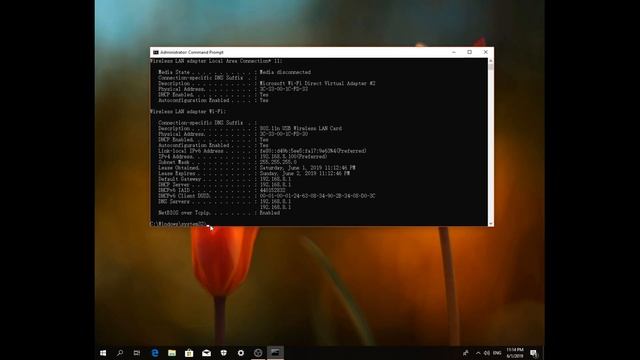Open File Explorer from the taskbar

[x=172, y=353]
